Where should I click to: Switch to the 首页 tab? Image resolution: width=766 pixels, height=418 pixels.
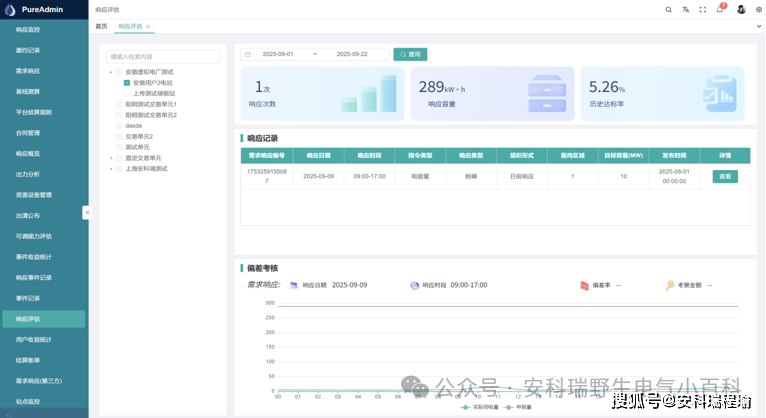101,26
